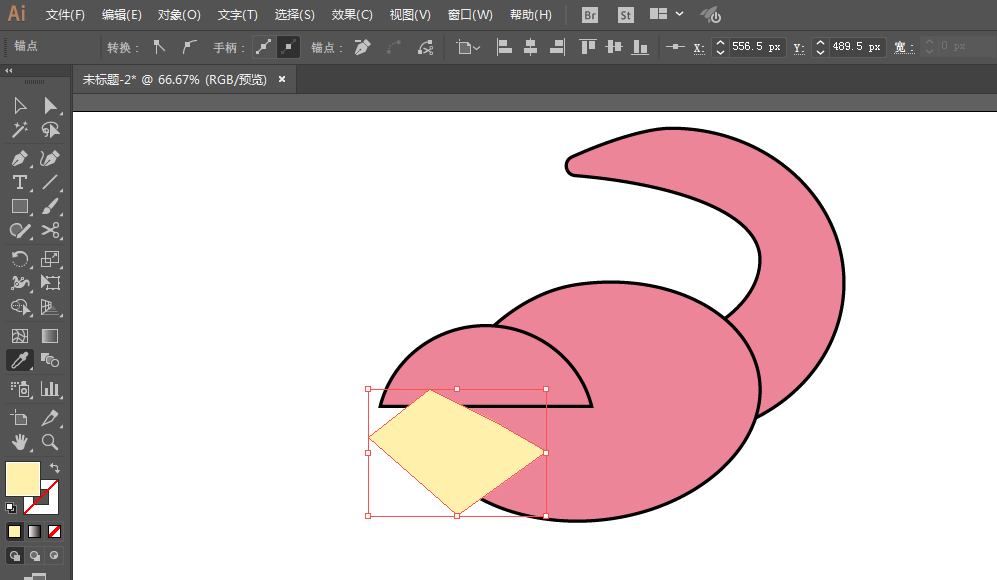Reset to default fill and stroke
Viewport: 997px width, 580px height.
pyautogui.click(x=11, y=508)
